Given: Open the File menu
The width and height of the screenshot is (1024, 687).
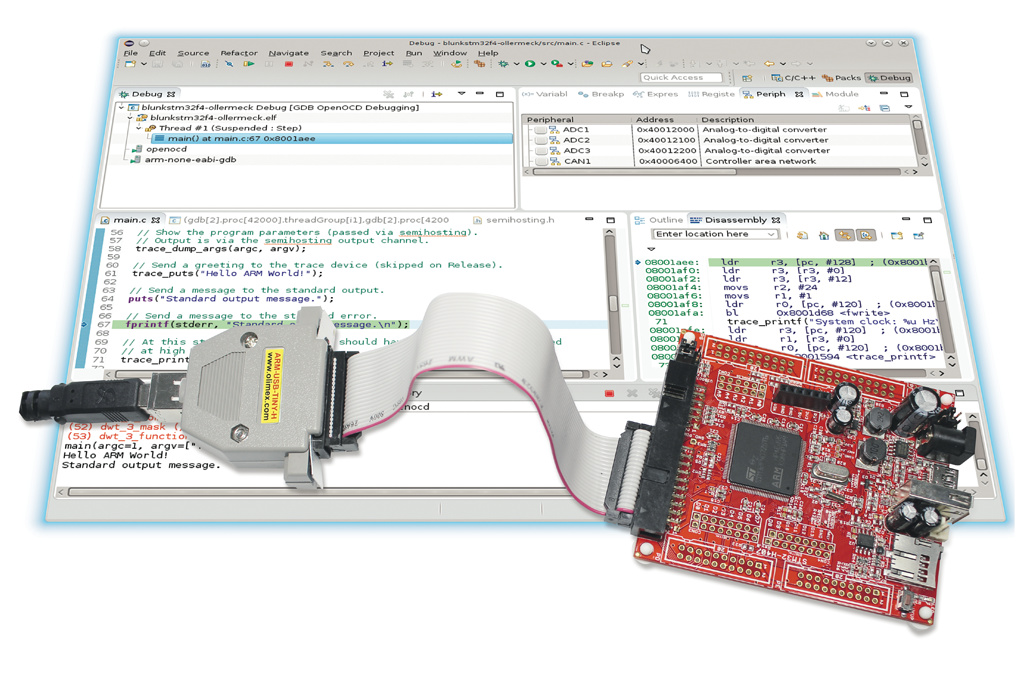Looking at the screenshot, I should (131, 53).
